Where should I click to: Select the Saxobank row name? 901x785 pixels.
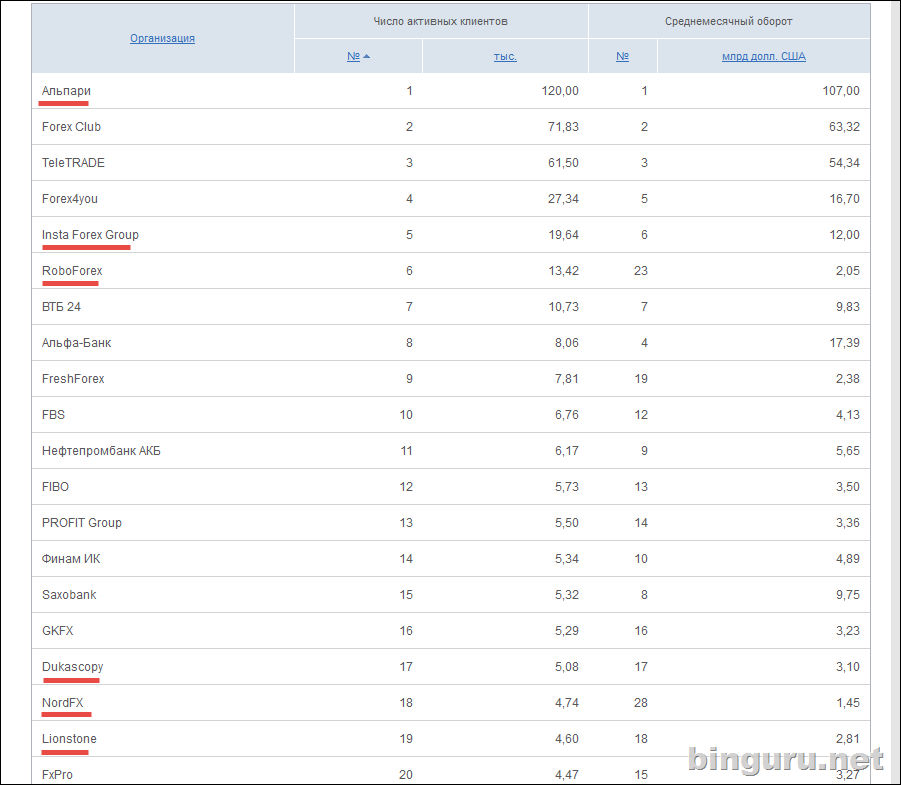[69, 595]
